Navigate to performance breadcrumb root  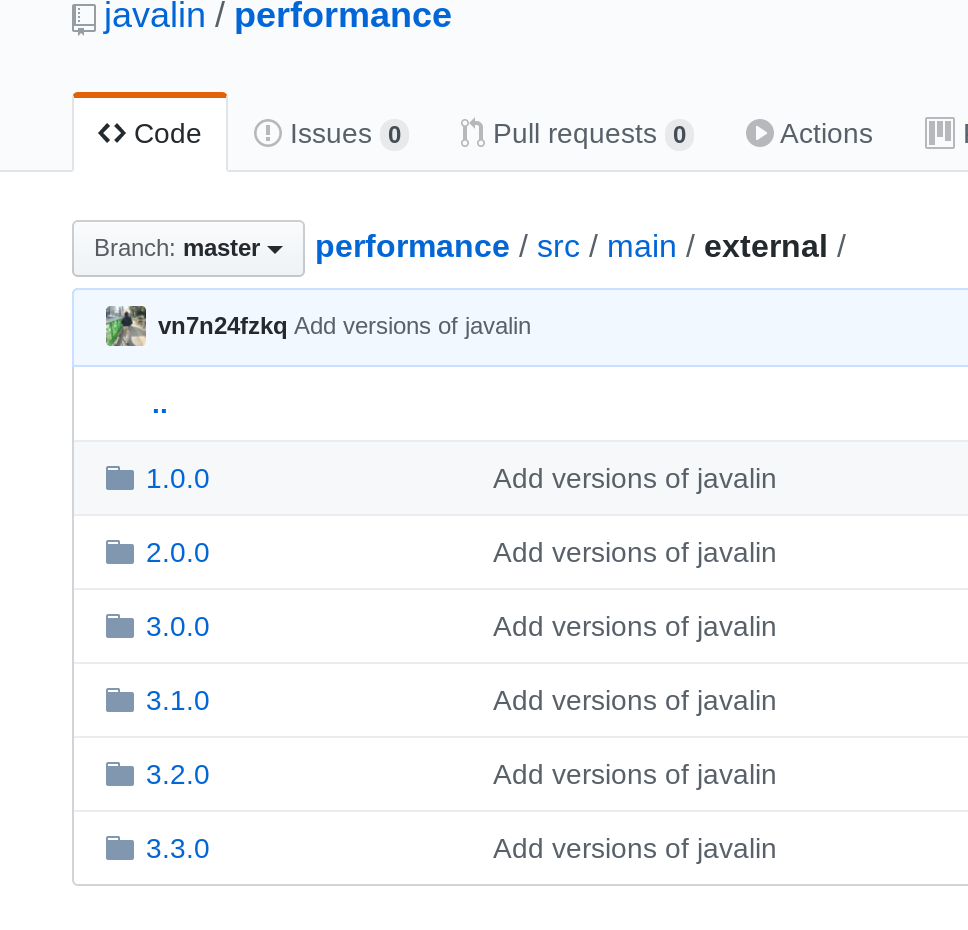(x=412, y=247)
